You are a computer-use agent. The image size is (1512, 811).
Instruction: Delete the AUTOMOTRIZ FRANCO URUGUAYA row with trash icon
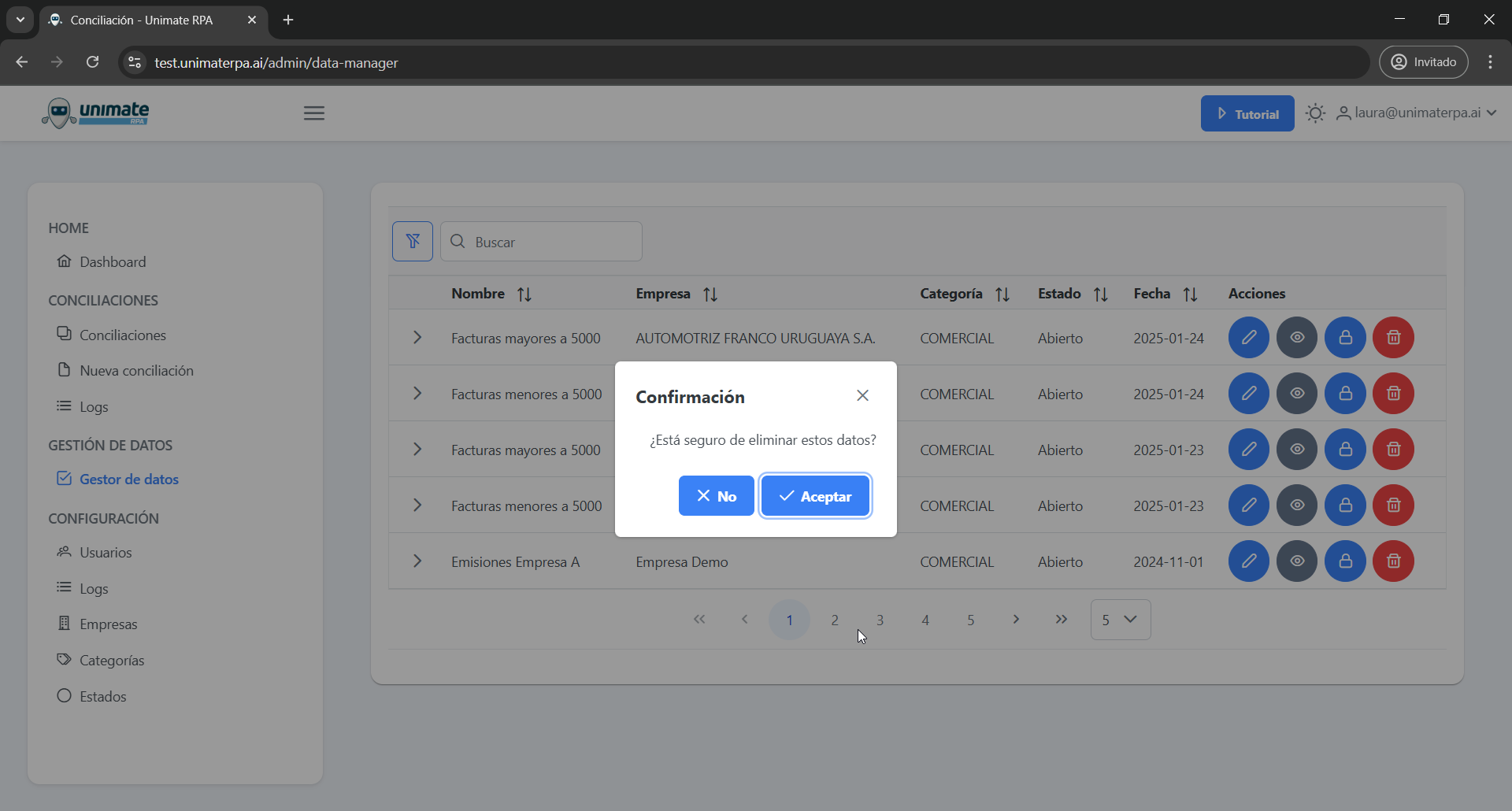(x=1394, y=338)
